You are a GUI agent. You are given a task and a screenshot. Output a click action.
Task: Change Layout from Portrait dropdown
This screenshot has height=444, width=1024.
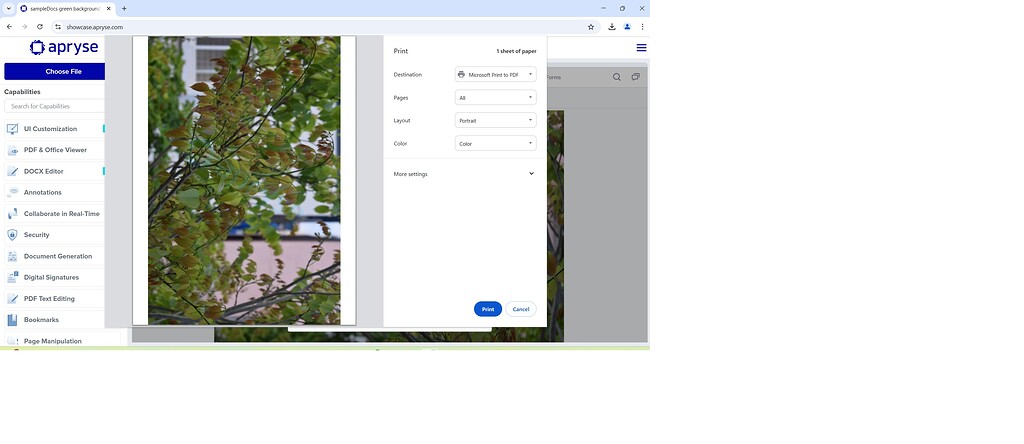(x=495, y=121)
